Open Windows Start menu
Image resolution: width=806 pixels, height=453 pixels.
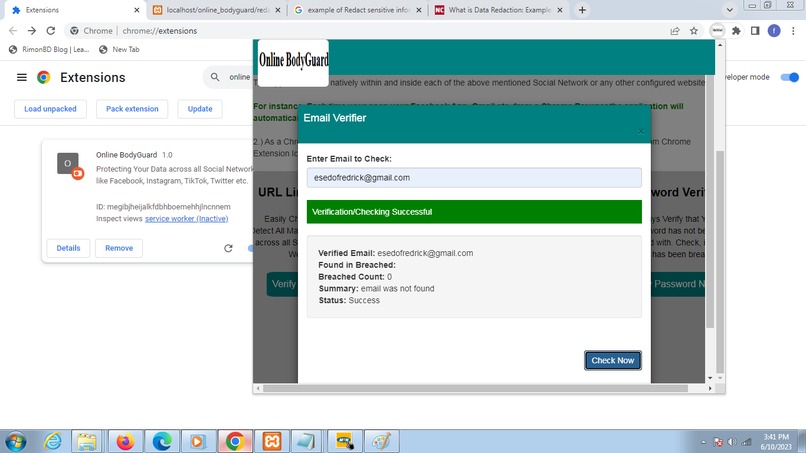tap(15, 442)
